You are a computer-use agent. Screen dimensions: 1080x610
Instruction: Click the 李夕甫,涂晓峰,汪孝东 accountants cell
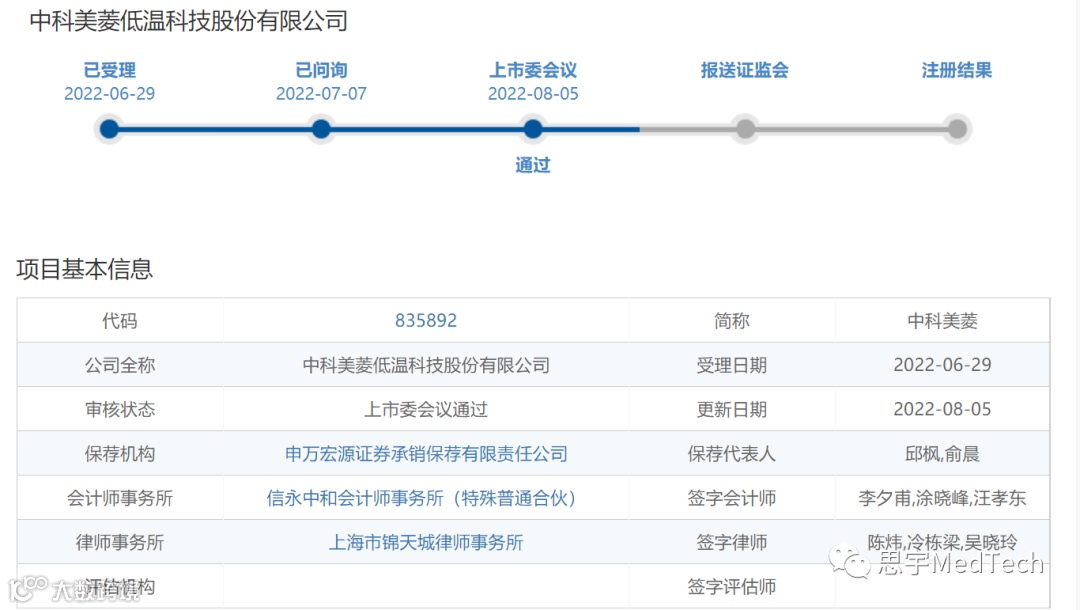(x=942, y=498)
